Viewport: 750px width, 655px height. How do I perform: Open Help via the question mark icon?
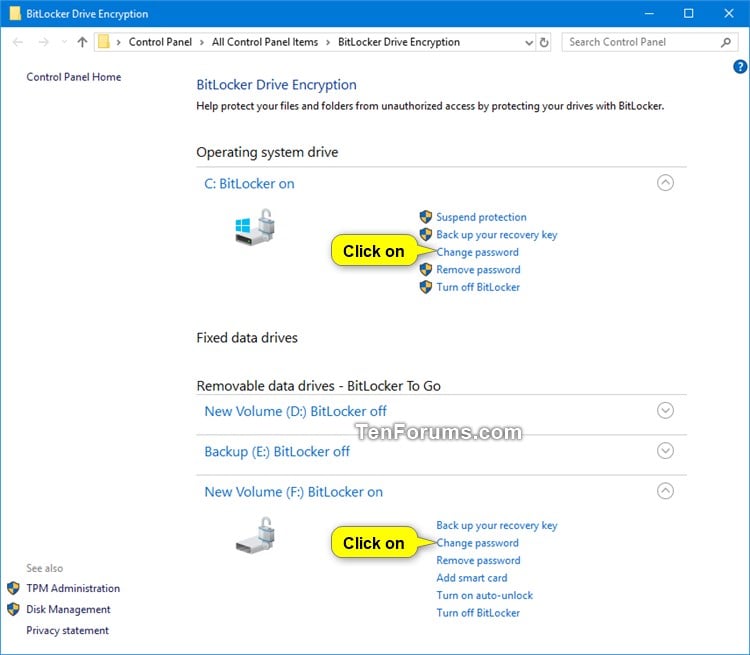pyautogui.click(x=740, y=67)
